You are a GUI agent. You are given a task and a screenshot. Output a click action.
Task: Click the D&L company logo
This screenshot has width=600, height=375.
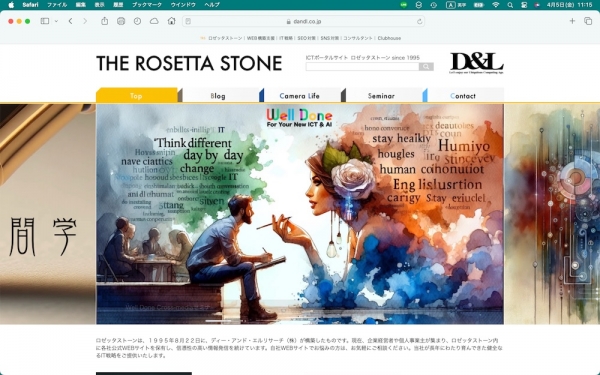click(x=476, y=63)
